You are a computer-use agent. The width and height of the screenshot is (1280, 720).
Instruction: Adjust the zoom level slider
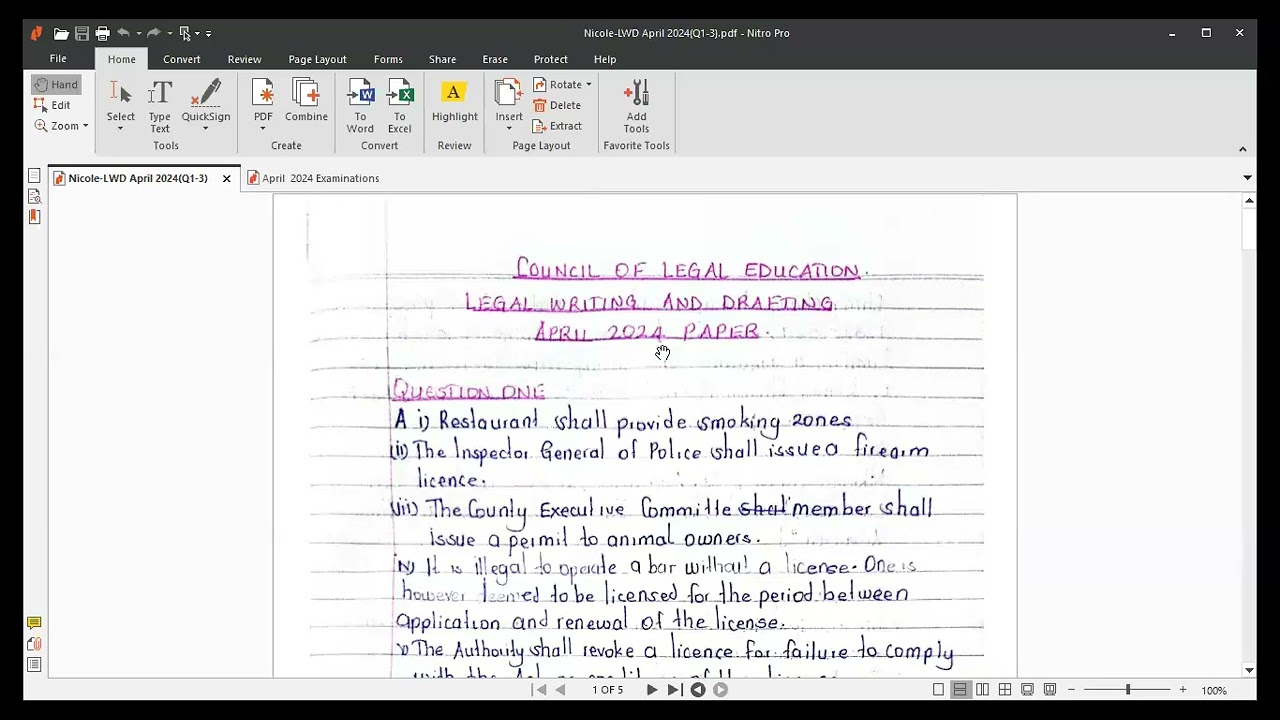(1128, 690)
